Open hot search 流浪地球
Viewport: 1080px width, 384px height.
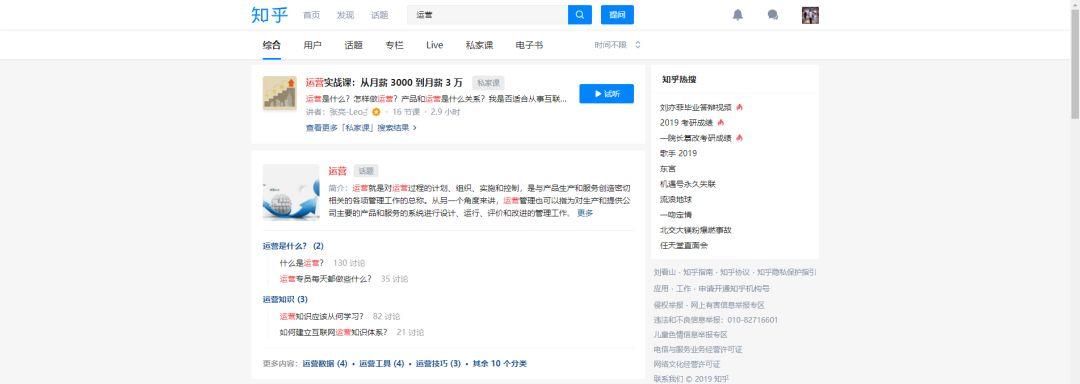[676, 200]
